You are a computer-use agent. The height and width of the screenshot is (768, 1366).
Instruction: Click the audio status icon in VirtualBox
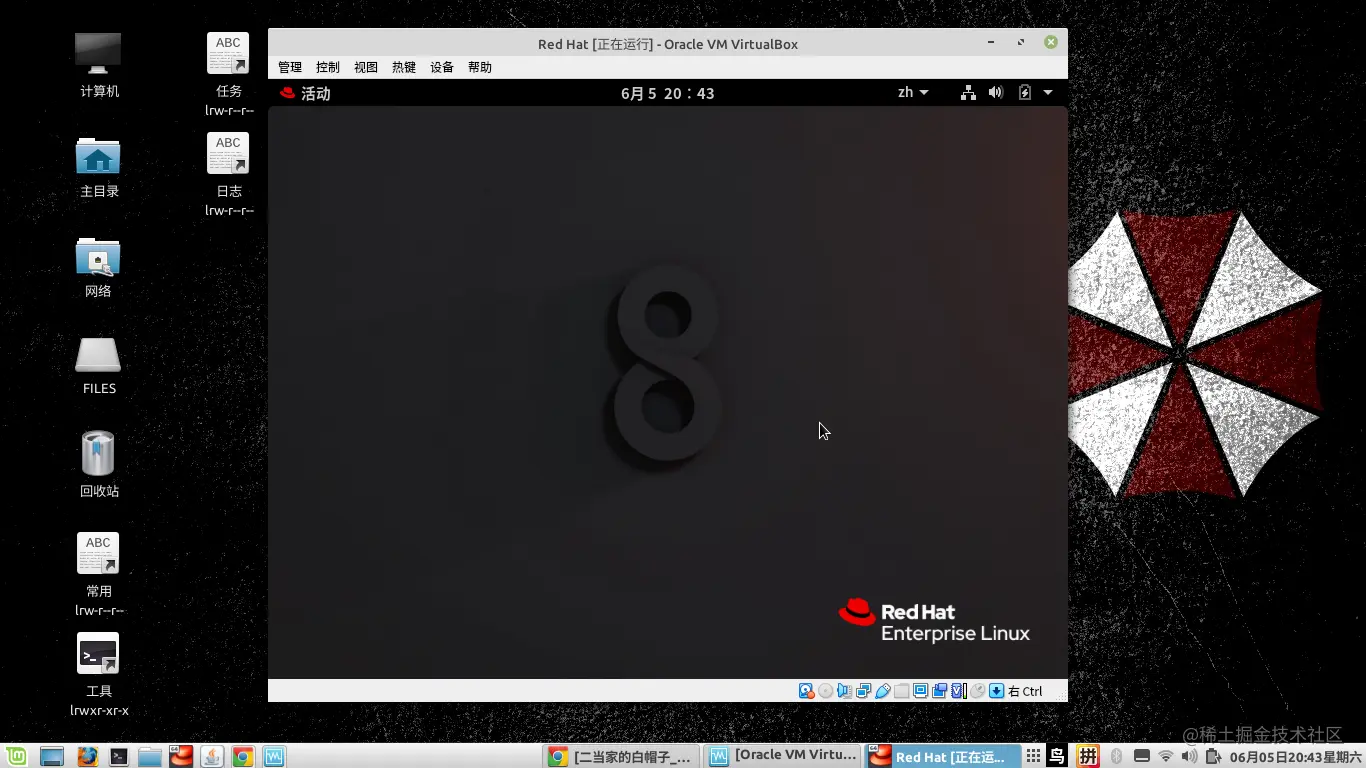tap(844, 691)
